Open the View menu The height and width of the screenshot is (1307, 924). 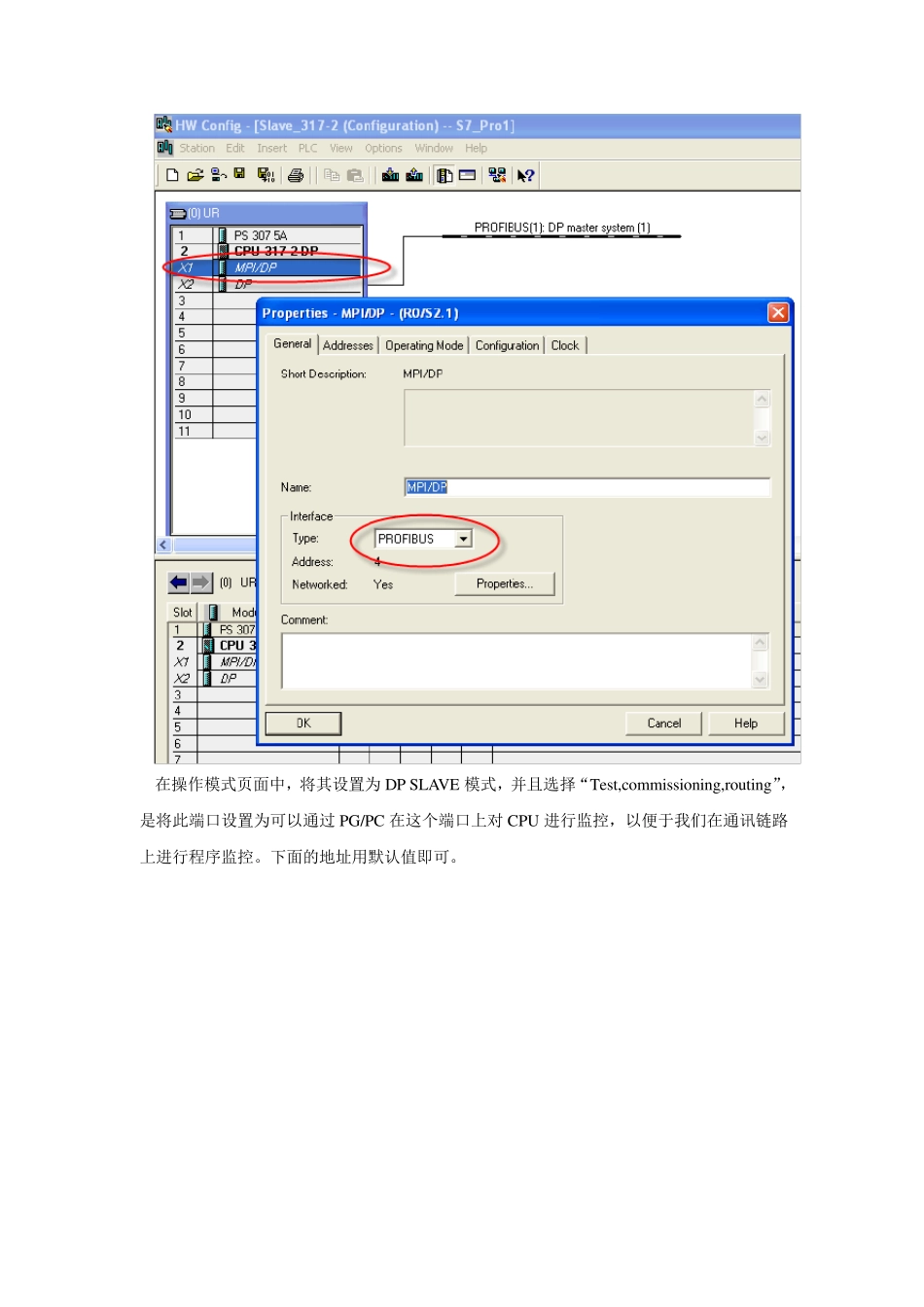coord(341,149)
